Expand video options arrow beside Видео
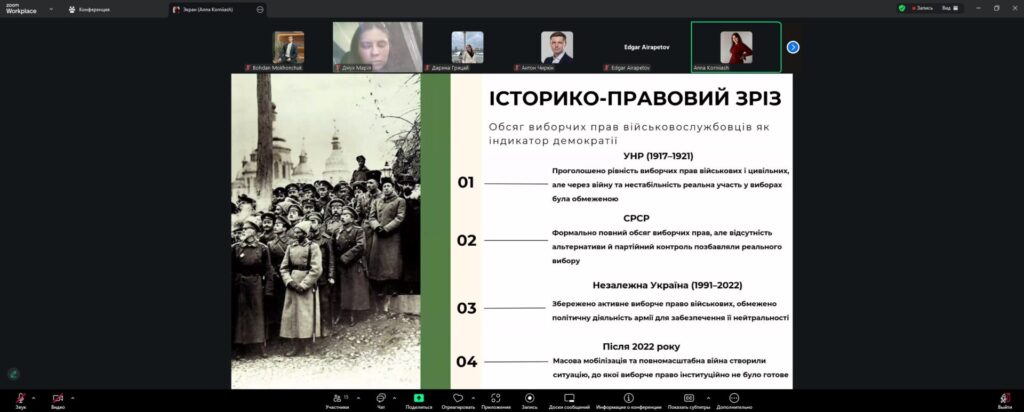This screenshot has height=412, width=1024. click(72, 396)
